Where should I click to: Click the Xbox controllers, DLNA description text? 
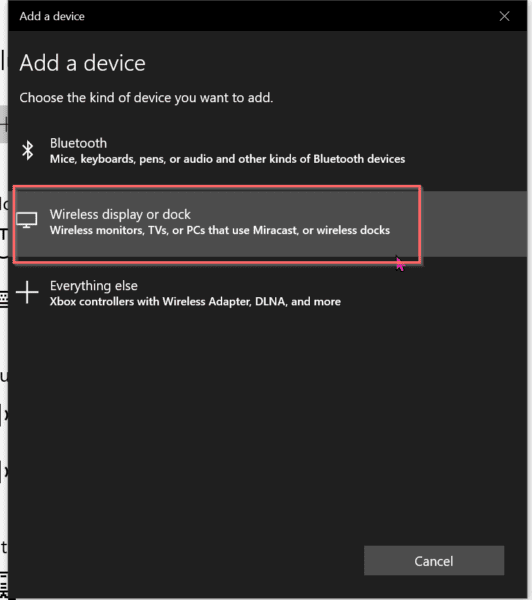(195, 302)
